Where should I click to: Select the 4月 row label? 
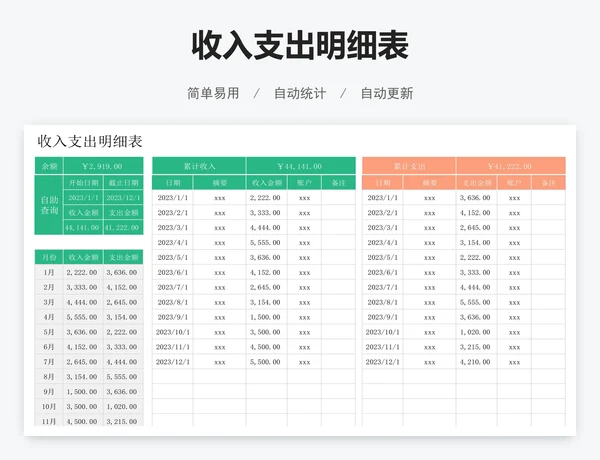coord(49,317)
